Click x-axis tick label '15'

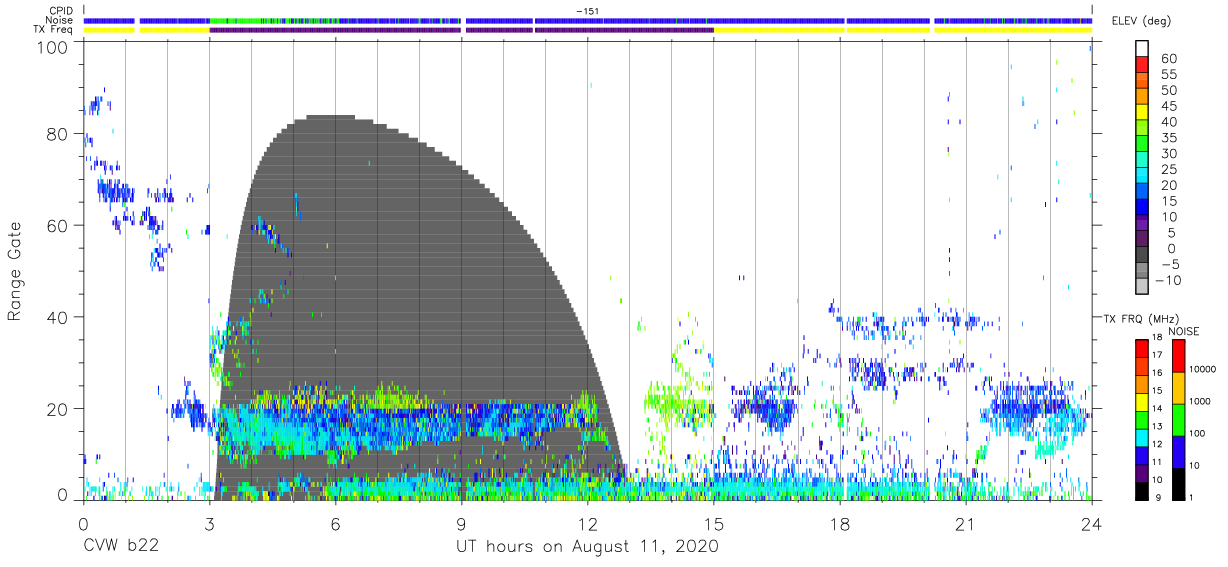(x=713, y=523)
